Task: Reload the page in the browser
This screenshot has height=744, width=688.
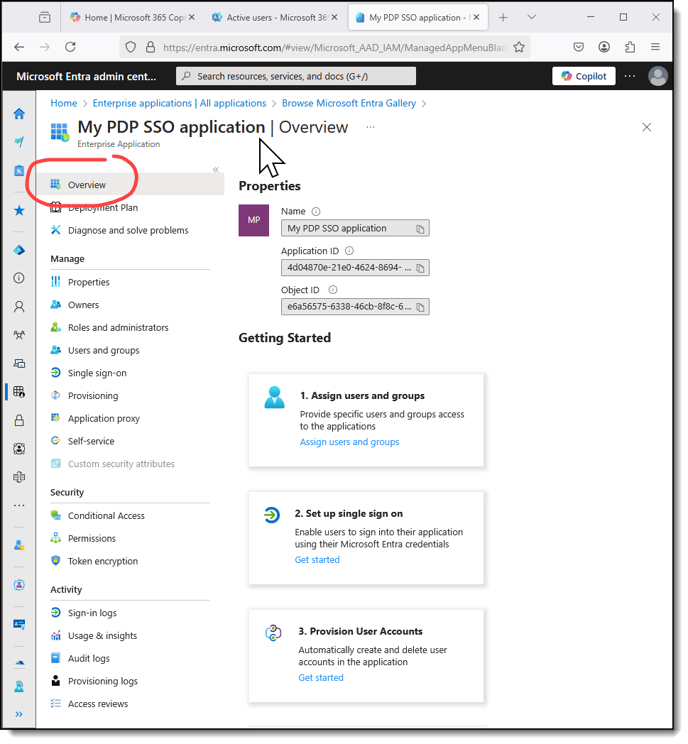Action: coord(70,47)
